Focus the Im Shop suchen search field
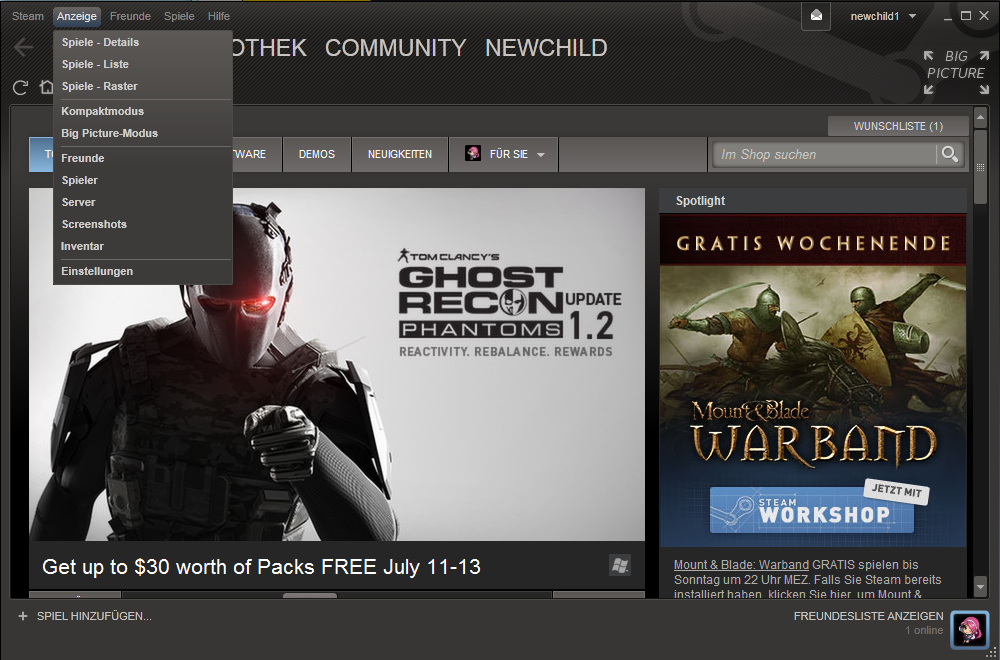Screen dimensions: 1000x660 pyautogui.click(x=826, y=154)
